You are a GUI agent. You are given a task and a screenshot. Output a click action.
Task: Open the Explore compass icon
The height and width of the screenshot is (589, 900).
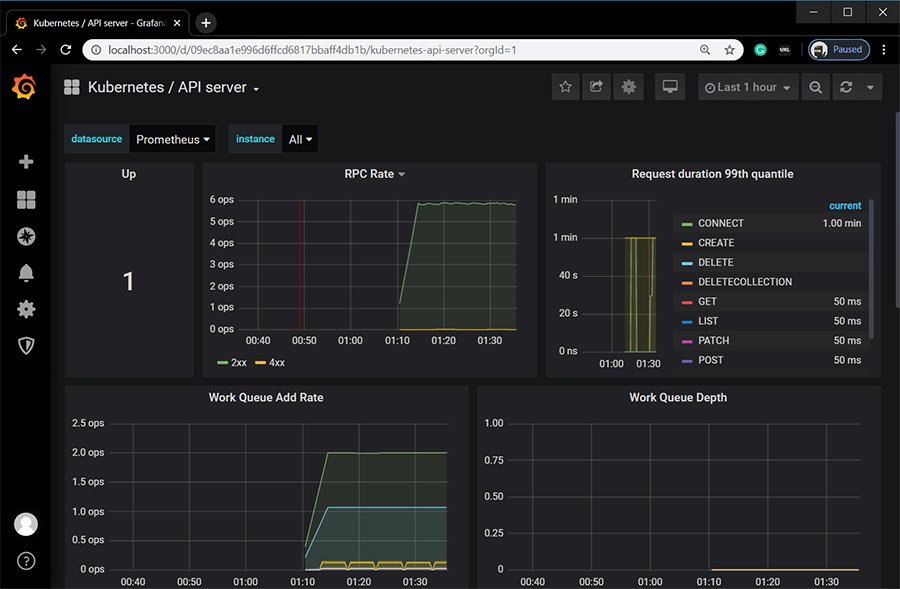[x=26, y=237]
